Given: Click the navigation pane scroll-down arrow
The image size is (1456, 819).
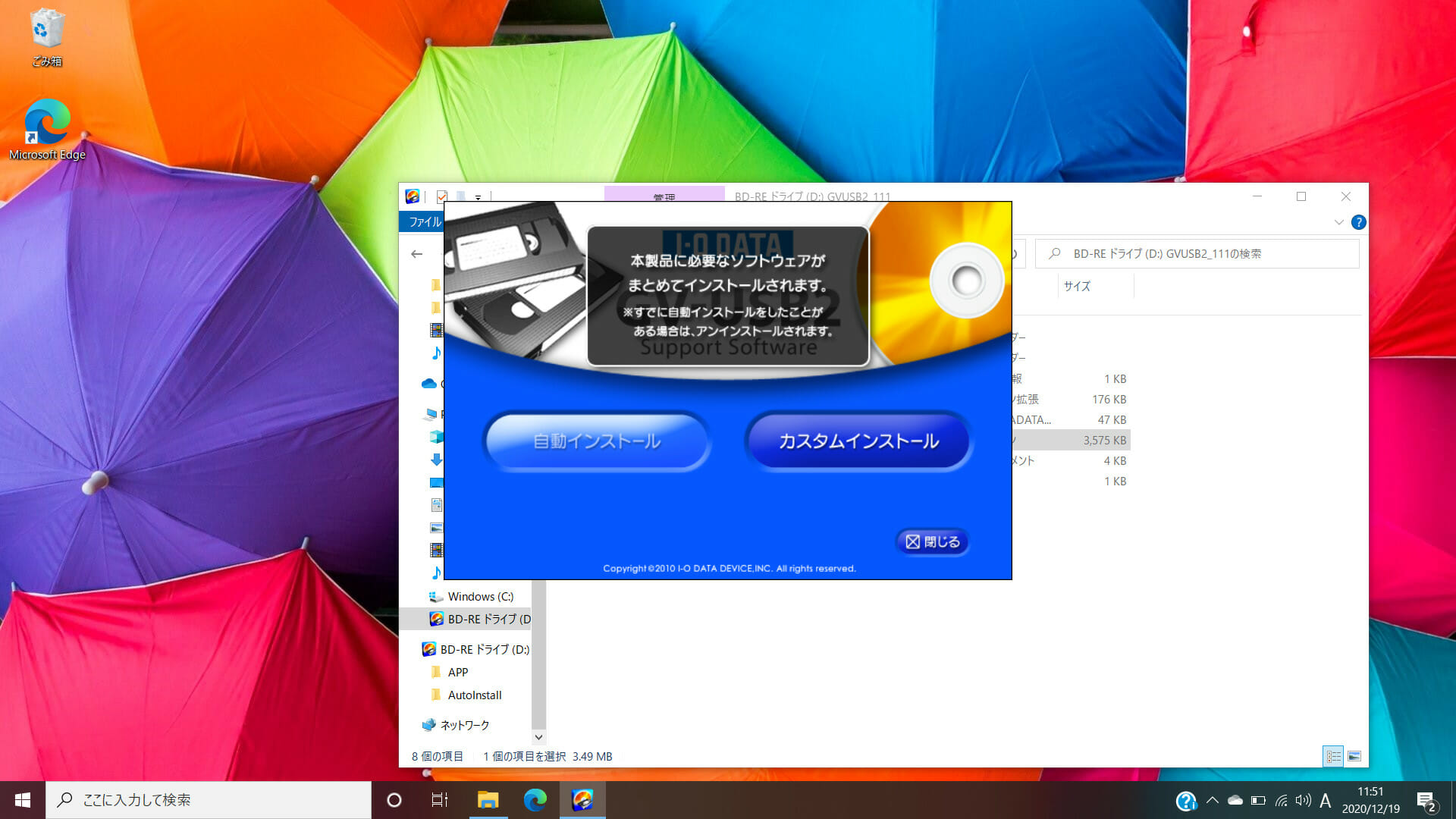Looking at the screenshot, I should (x=538, y=737).
